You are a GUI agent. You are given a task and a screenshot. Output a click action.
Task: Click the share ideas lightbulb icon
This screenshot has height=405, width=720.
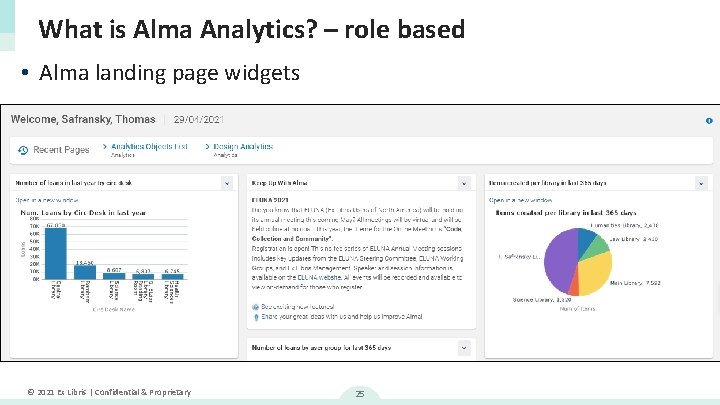[254, 317]
